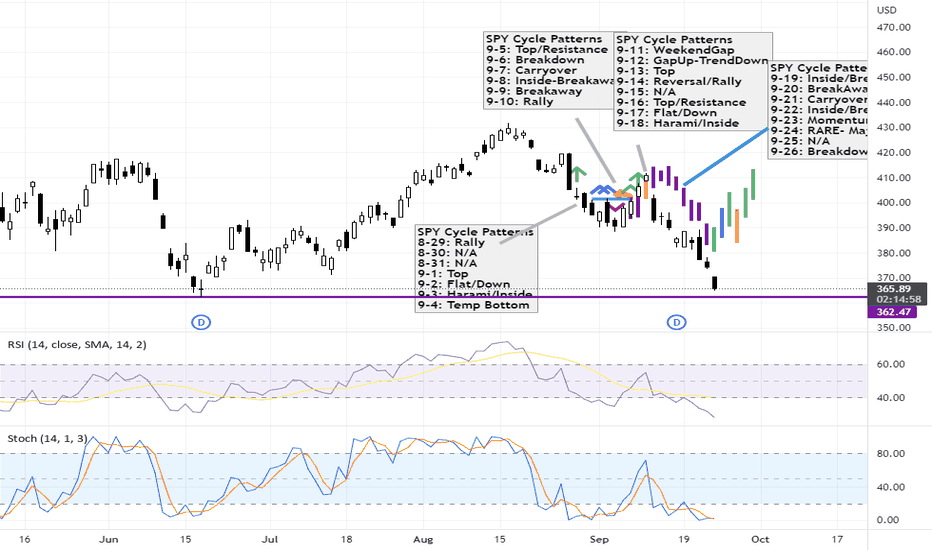The height and width of the screenshot is (550, 932).
Task: Click the 02:14:58 countdown timer label
Action: pos(899,300)
